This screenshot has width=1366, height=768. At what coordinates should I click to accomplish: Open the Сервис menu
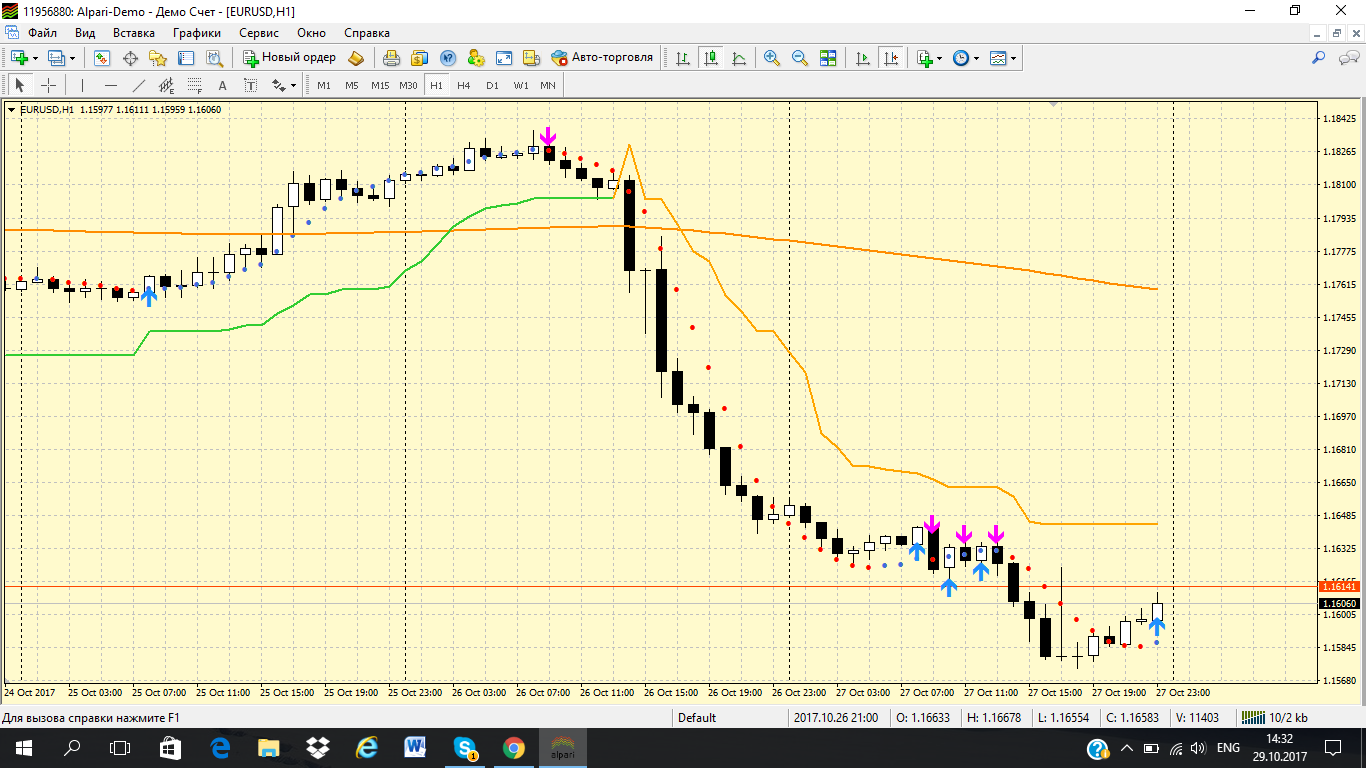[x=259, y=33]
